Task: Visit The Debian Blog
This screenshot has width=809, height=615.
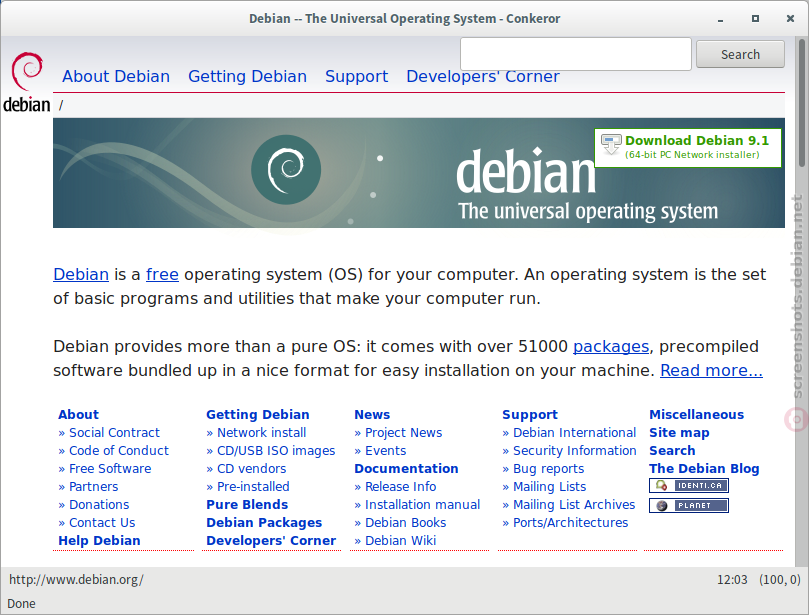Action: [704, 469]
